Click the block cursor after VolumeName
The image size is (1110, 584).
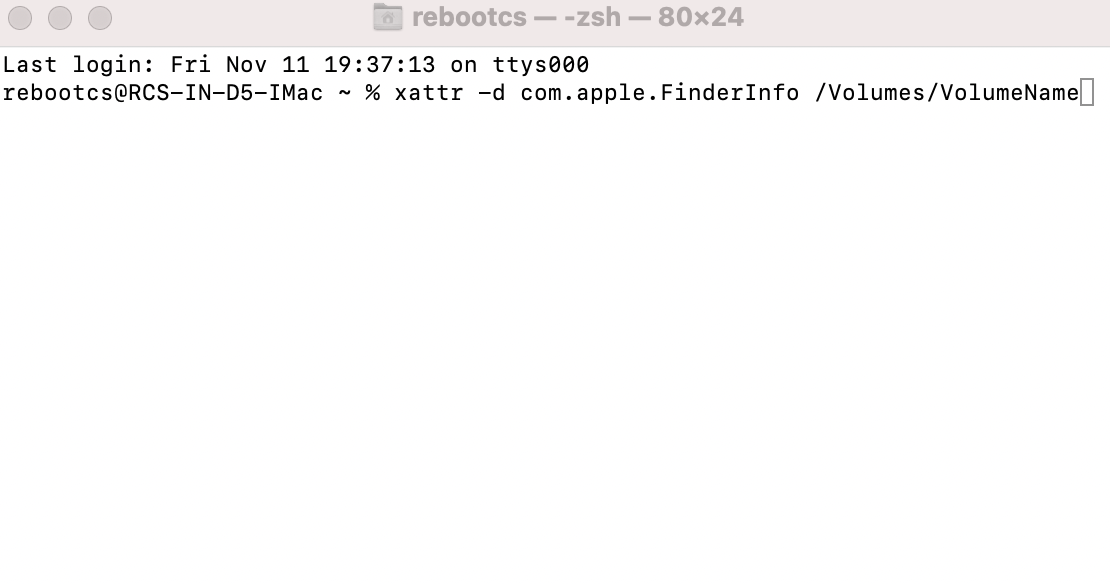(1088, 93)
